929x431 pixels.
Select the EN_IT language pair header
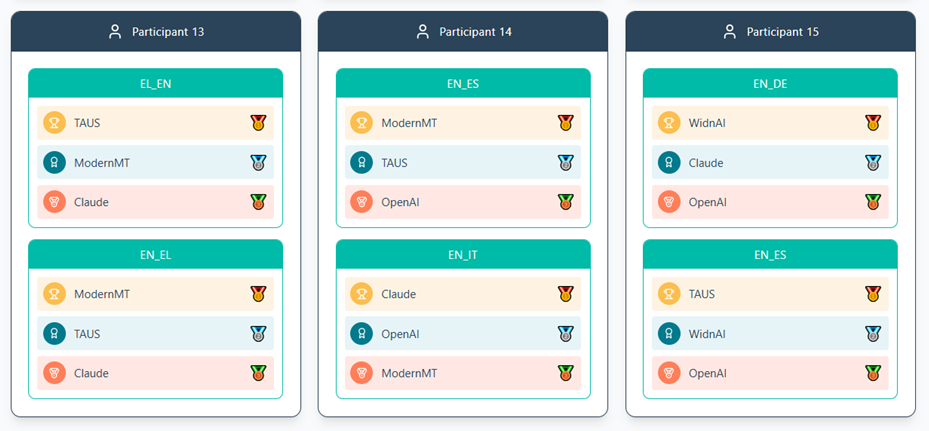pyautogui.click(x=463, y=255)
